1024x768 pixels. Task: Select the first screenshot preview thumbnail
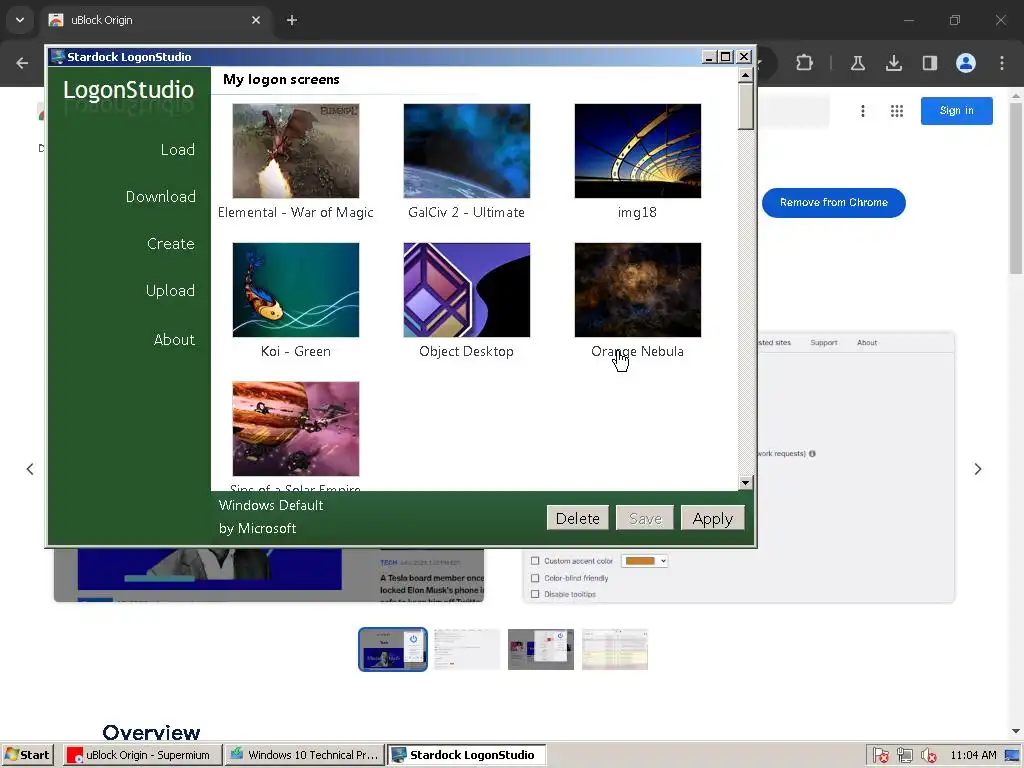tap(392, 649)
